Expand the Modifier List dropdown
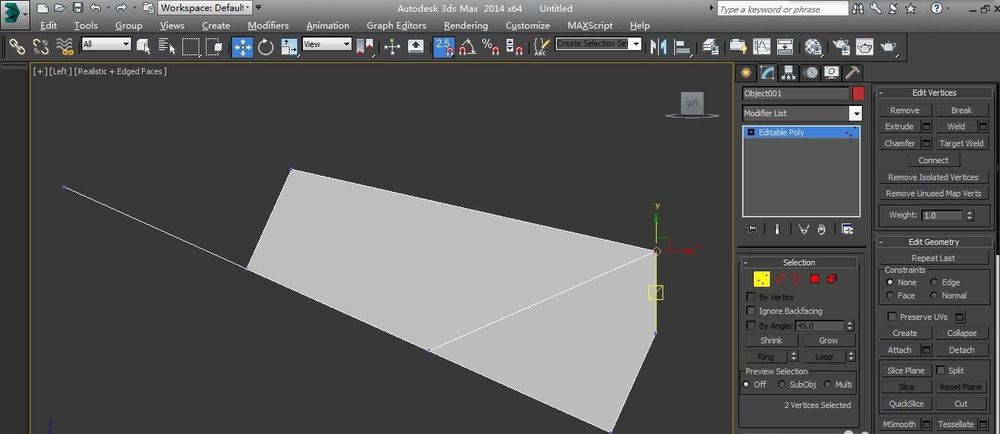 (855, 114)
